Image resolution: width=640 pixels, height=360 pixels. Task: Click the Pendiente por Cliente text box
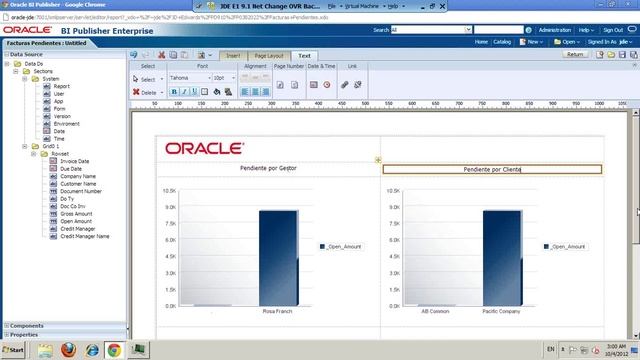pos(492,169)
